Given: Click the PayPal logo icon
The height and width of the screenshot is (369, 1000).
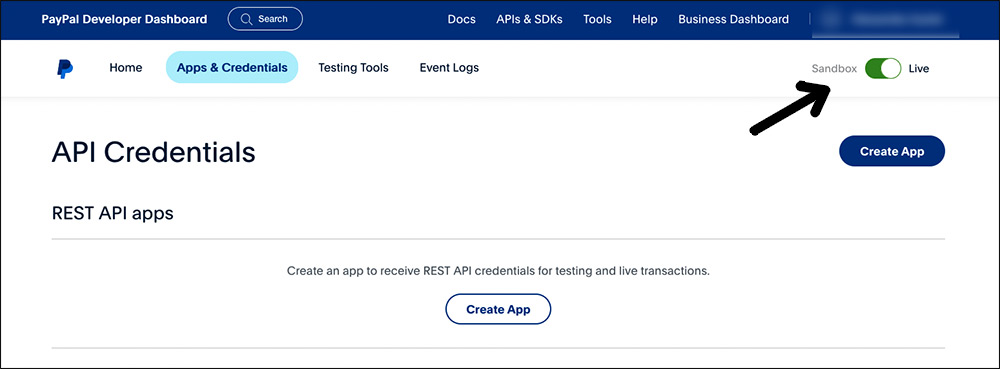Looking at the screenshot, I should tap(64, 69).
